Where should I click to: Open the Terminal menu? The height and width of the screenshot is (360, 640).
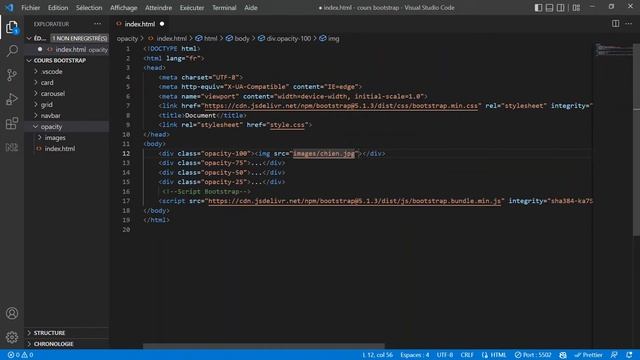[x=224, y=8]
